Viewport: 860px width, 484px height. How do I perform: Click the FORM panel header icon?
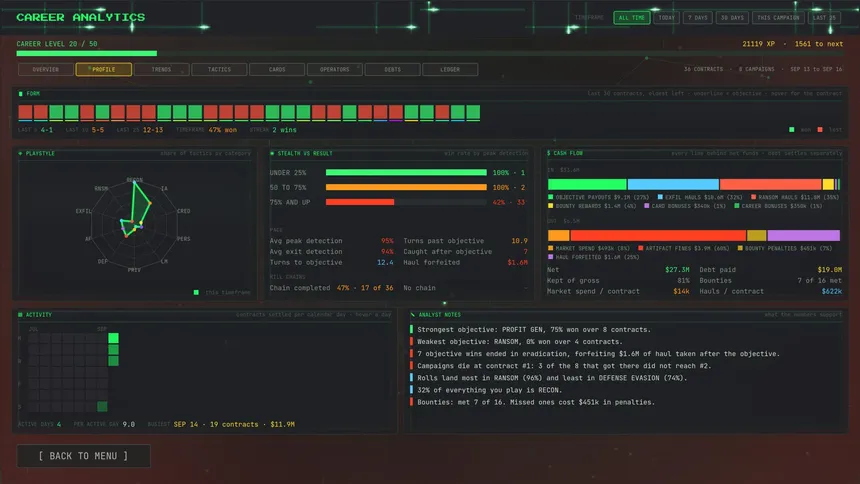coord(21,94)
